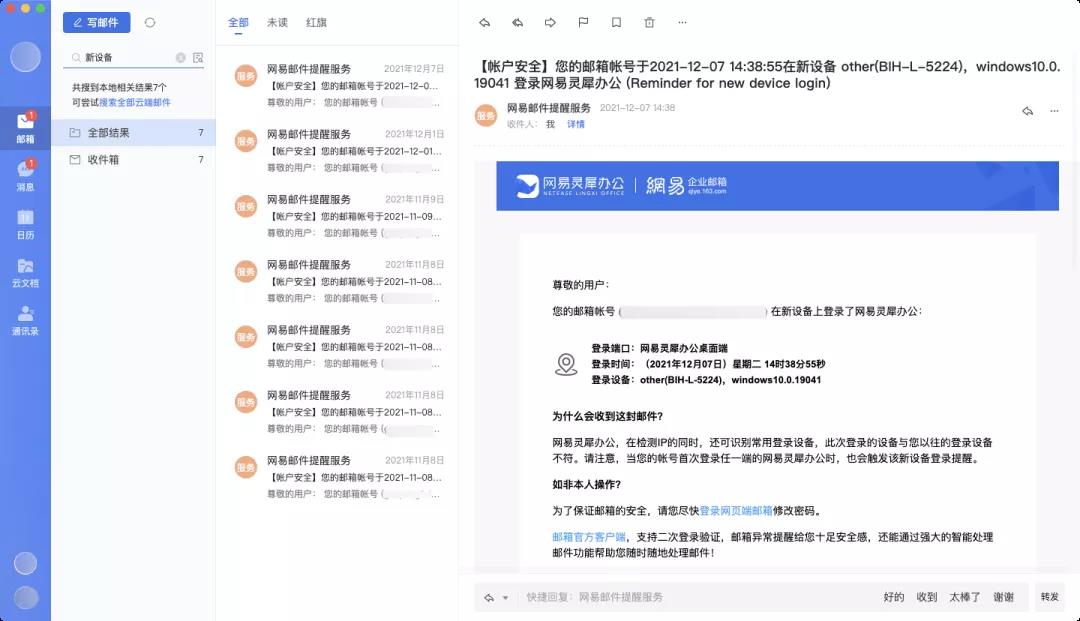Open the 日历 calendar in the sidebar
Image resolution: width=1080 pixels, height=621 pixels.
tap(25, 224)
